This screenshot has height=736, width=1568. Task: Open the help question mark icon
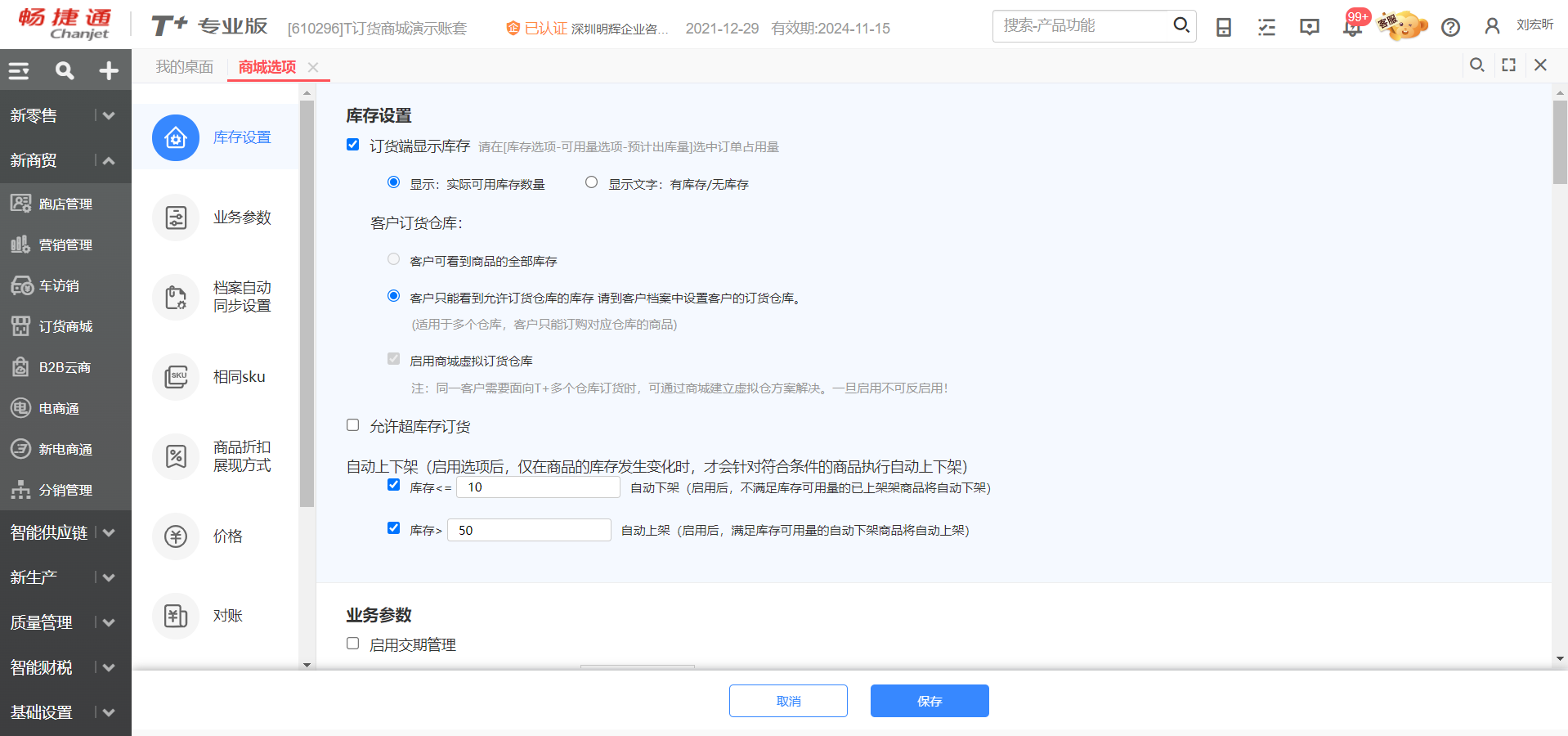point(1450,27)
